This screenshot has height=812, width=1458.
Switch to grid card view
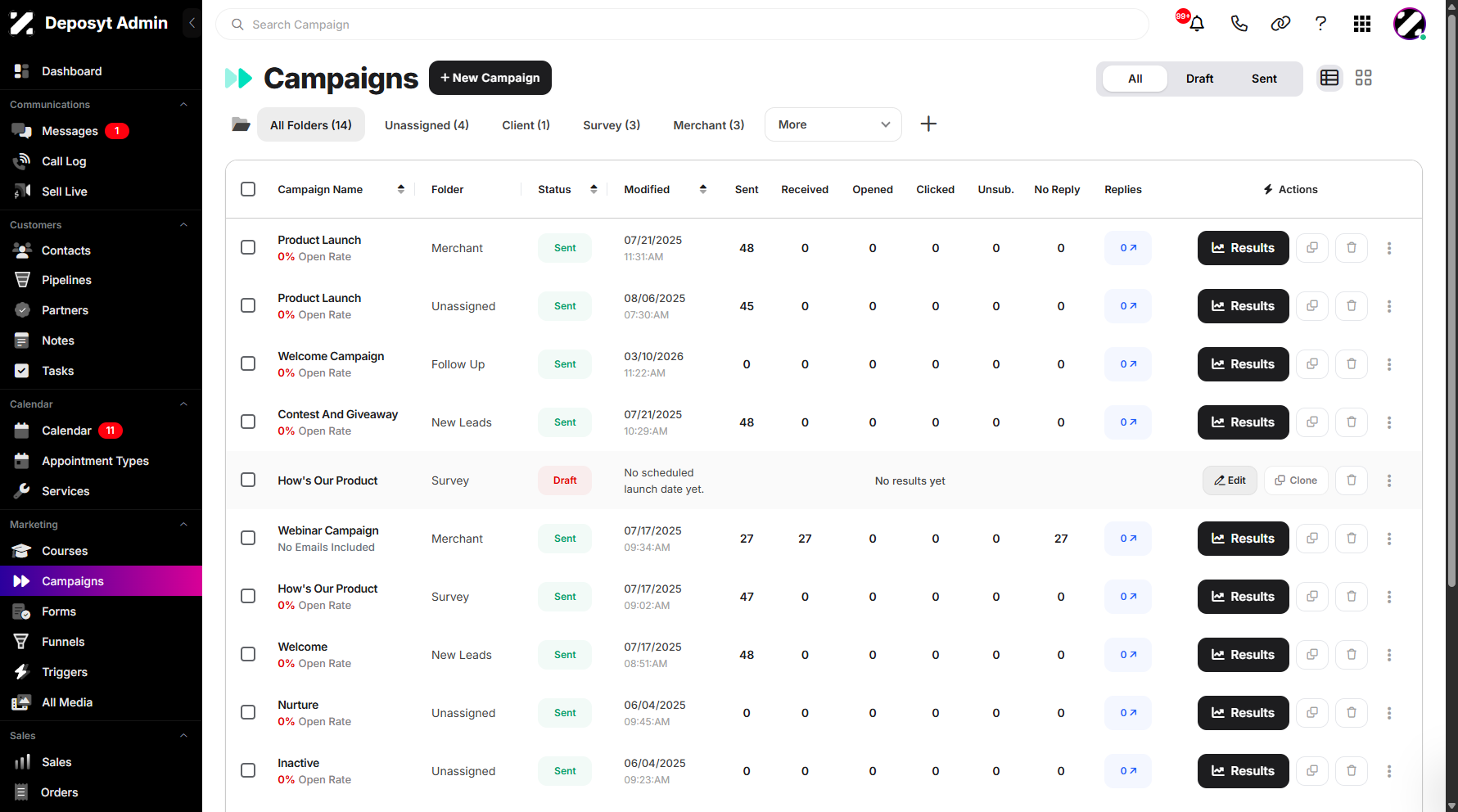(x=1363, y=78)
